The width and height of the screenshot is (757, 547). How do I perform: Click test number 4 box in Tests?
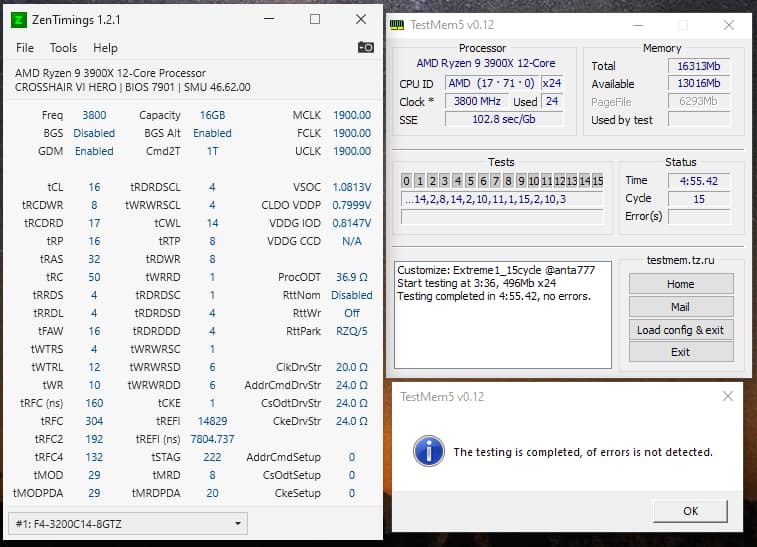pos(458,181)
